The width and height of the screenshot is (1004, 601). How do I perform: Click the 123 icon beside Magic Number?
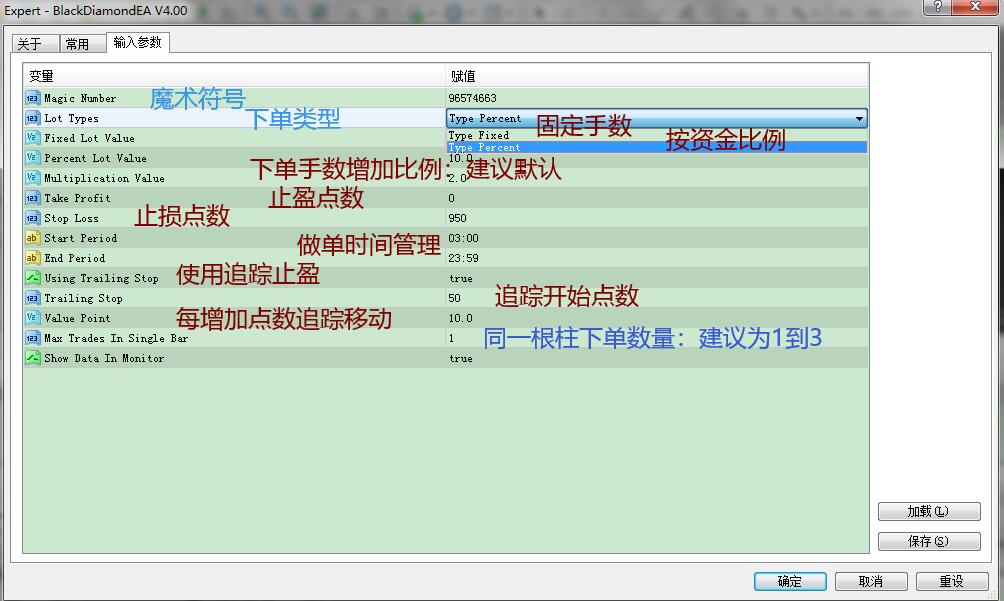[31, 98]
